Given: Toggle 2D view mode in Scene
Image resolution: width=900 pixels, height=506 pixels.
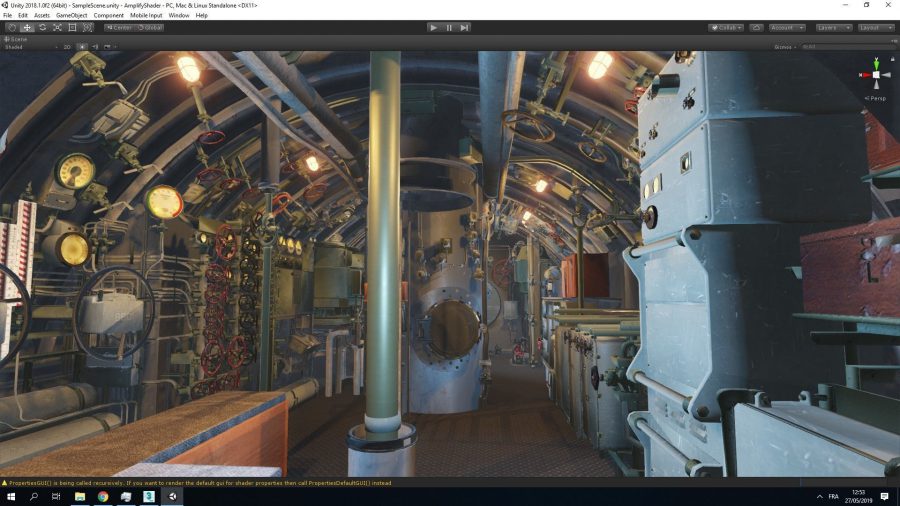Looking at the screenshot, I should click(x=67, y=47).
